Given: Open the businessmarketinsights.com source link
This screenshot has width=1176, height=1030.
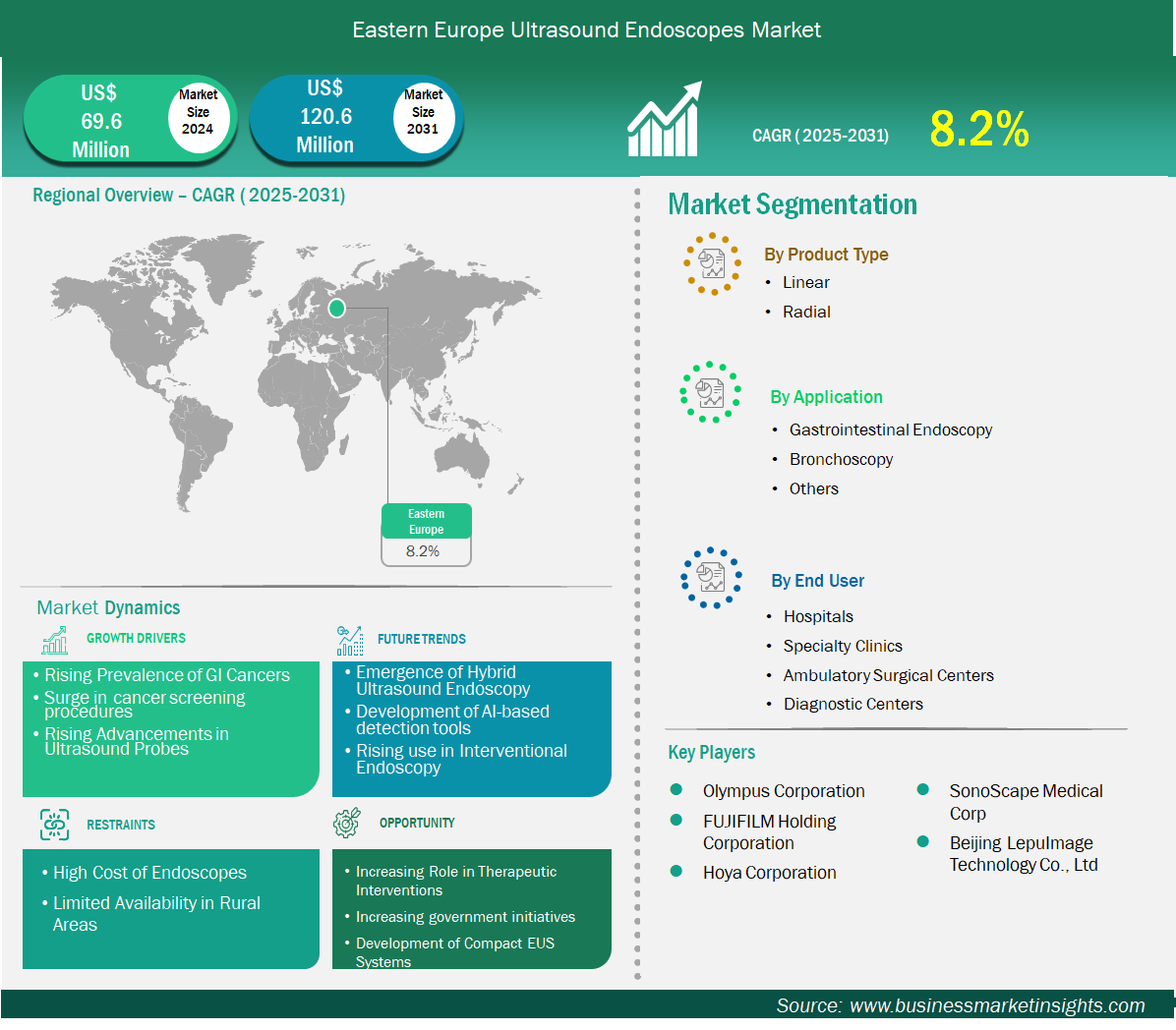Looking at the screenshot, I should point(996,1005).
